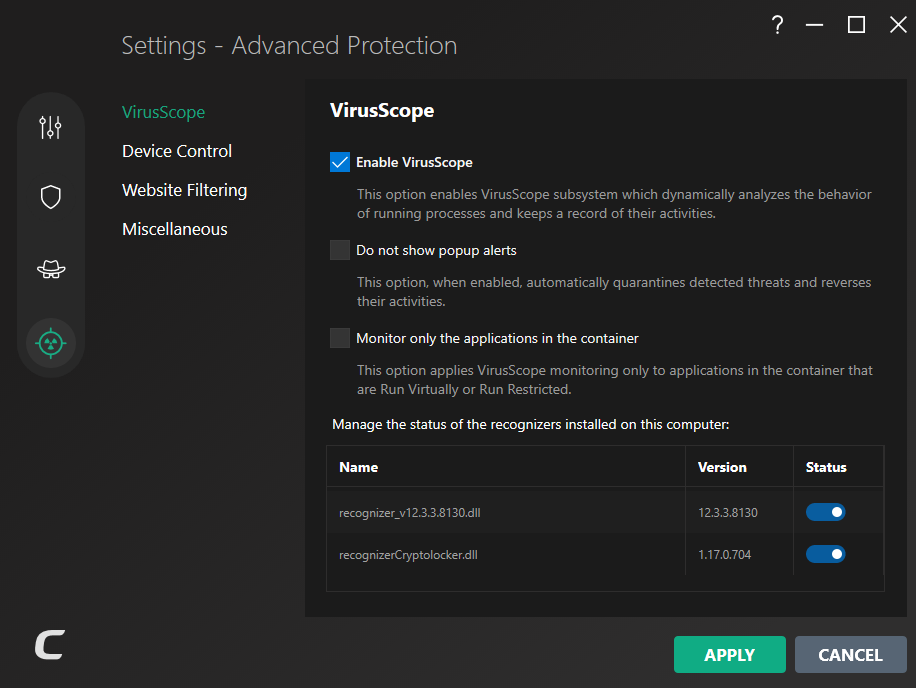Disable recognizerCryptolocker.dll status switch
Viewport: 916px width, 688px height.
pyautogui.click(x=825, y=554)
